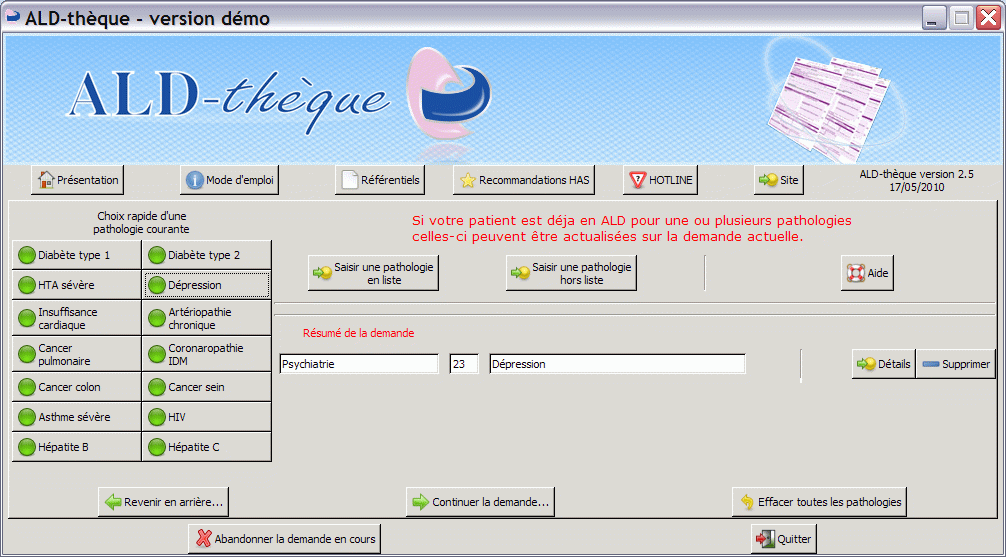1006x557 pixels.
Task: Click Saisir une pathologie en liste
Action: [373, 273]
